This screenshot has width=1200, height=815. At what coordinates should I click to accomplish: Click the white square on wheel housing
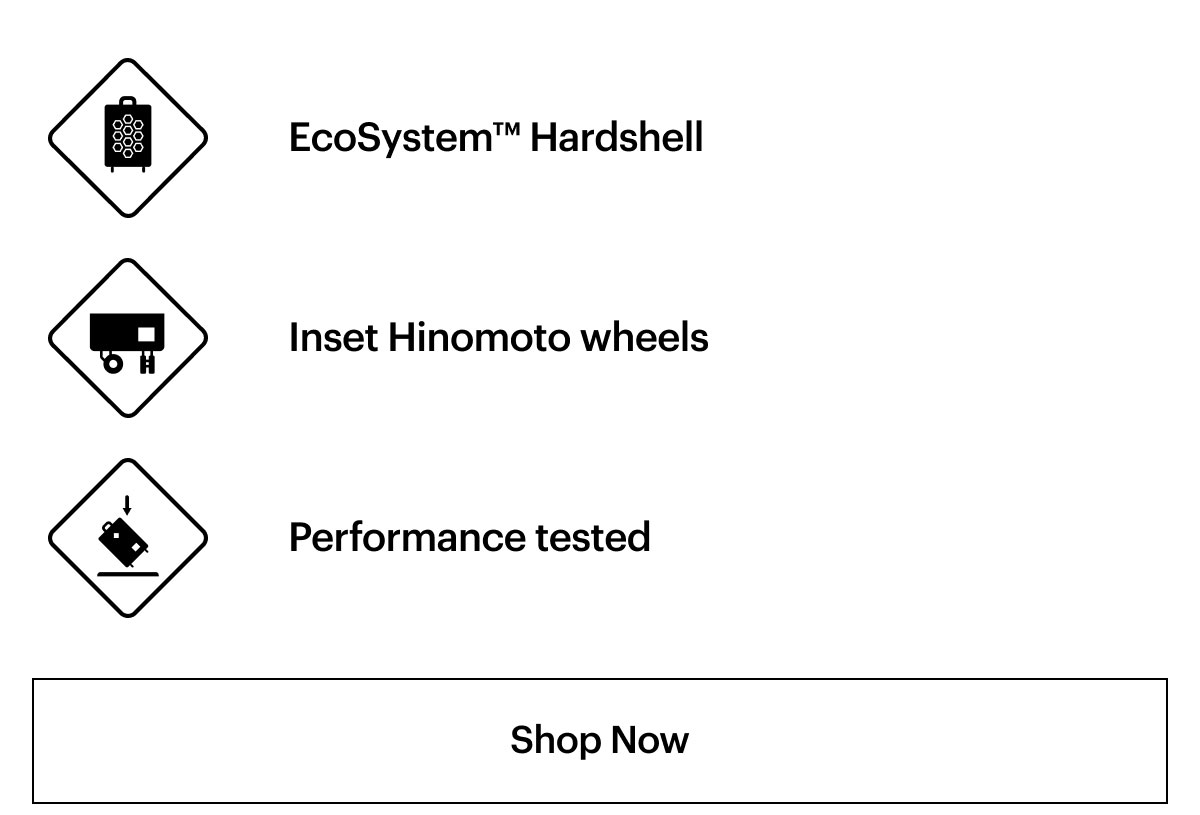point(146,333)
